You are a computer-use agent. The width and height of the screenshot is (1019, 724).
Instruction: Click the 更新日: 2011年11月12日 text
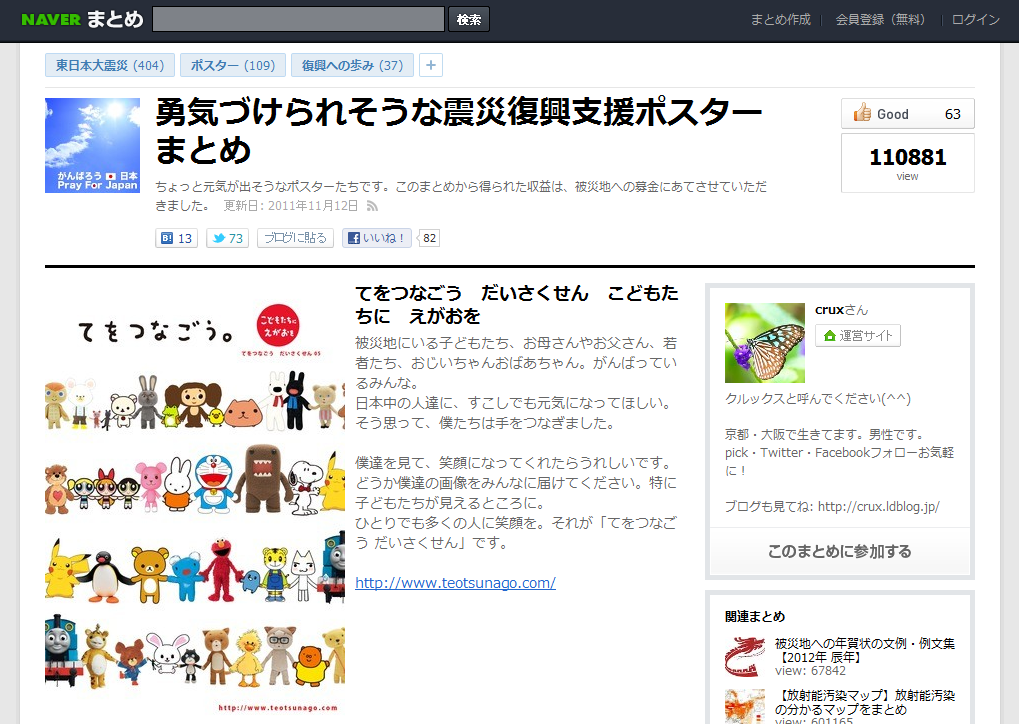coord(290,206)
